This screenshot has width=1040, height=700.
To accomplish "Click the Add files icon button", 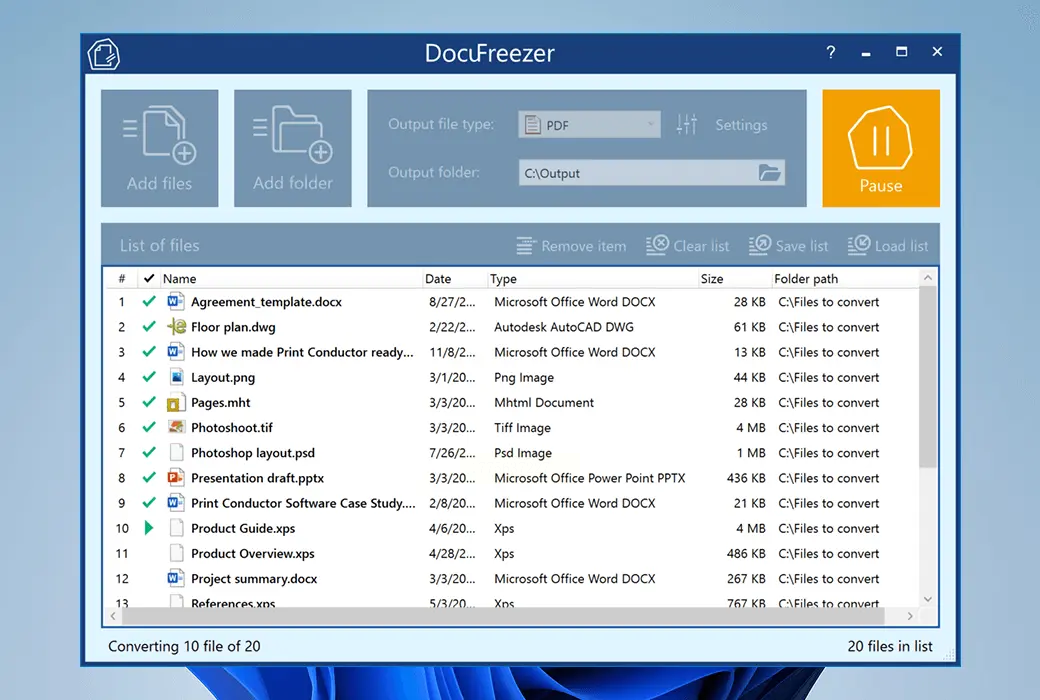I will tap(160, 148).
